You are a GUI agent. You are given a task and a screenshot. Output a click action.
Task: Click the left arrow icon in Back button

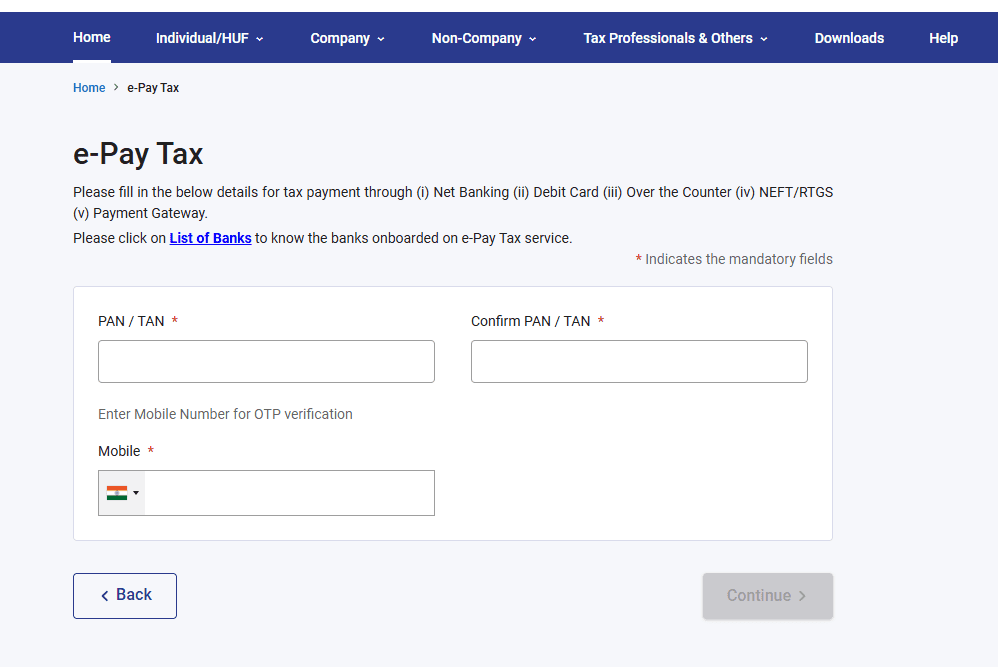(x=105, y=596)
